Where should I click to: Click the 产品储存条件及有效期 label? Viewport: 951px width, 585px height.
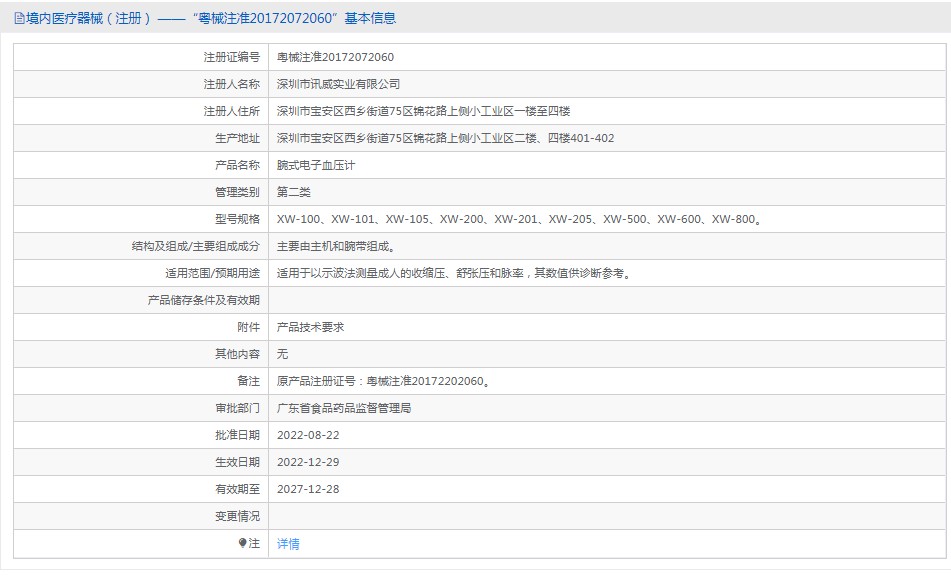[204, 300]
